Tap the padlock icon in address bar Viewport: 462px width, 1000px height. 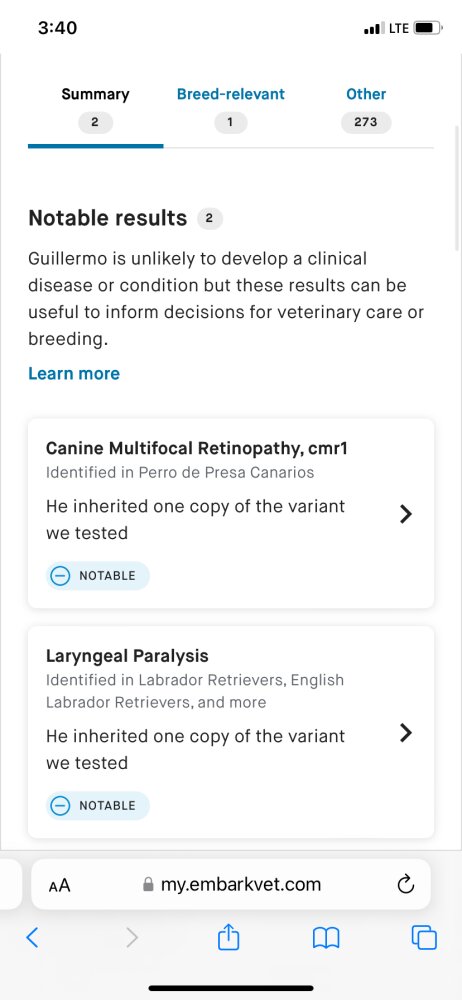tap(149, 885)
